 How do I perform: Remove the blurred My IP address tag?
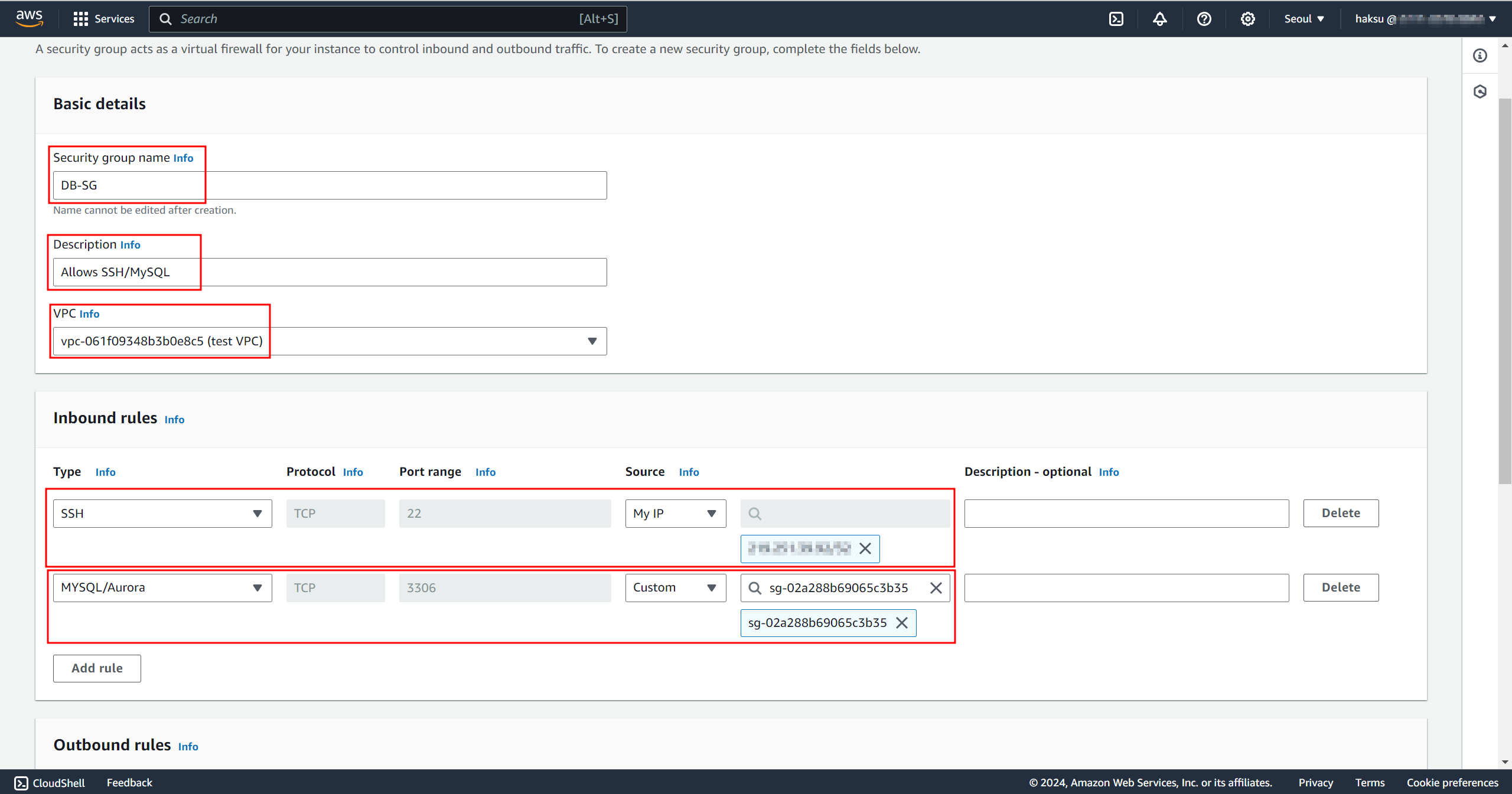tap(865, 548)
